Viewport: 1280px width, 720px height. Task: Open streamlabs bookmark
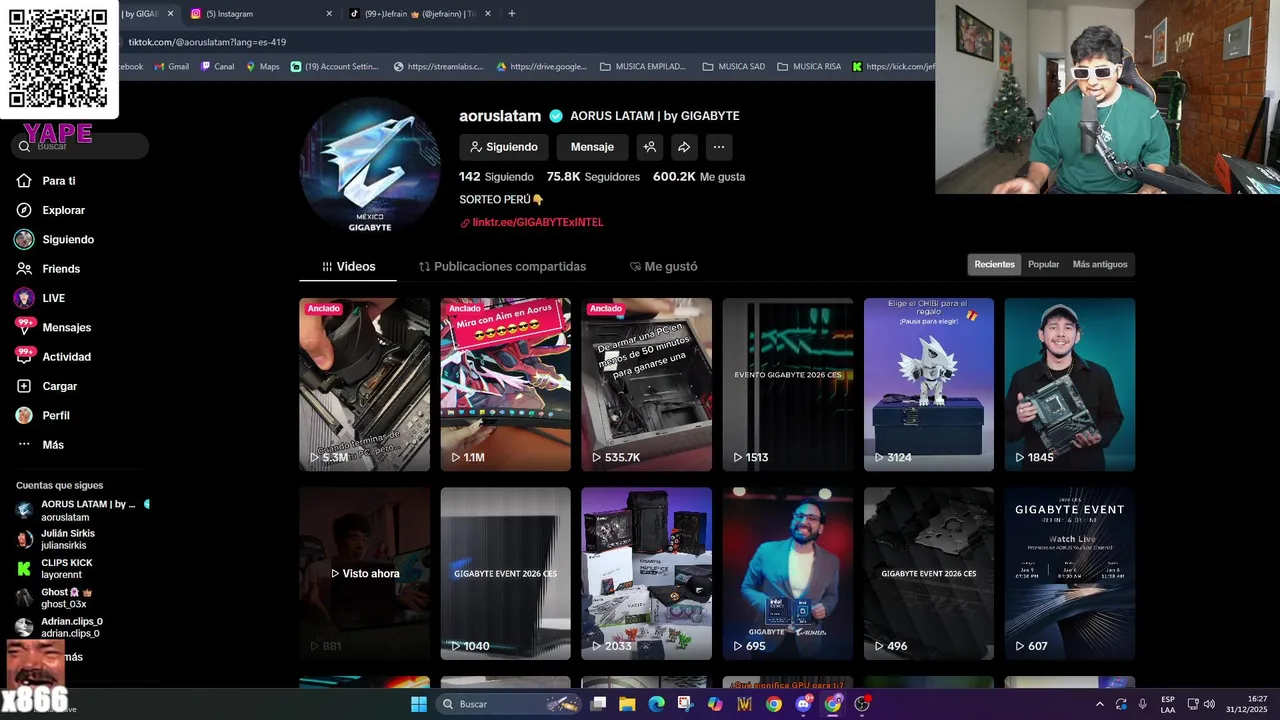coord(438,67)
